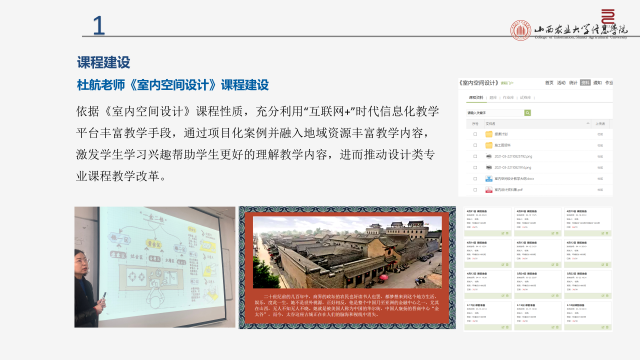Screen dimensions: 640x360
Task: Click the slide number 1
Action: tap(99, 25)
